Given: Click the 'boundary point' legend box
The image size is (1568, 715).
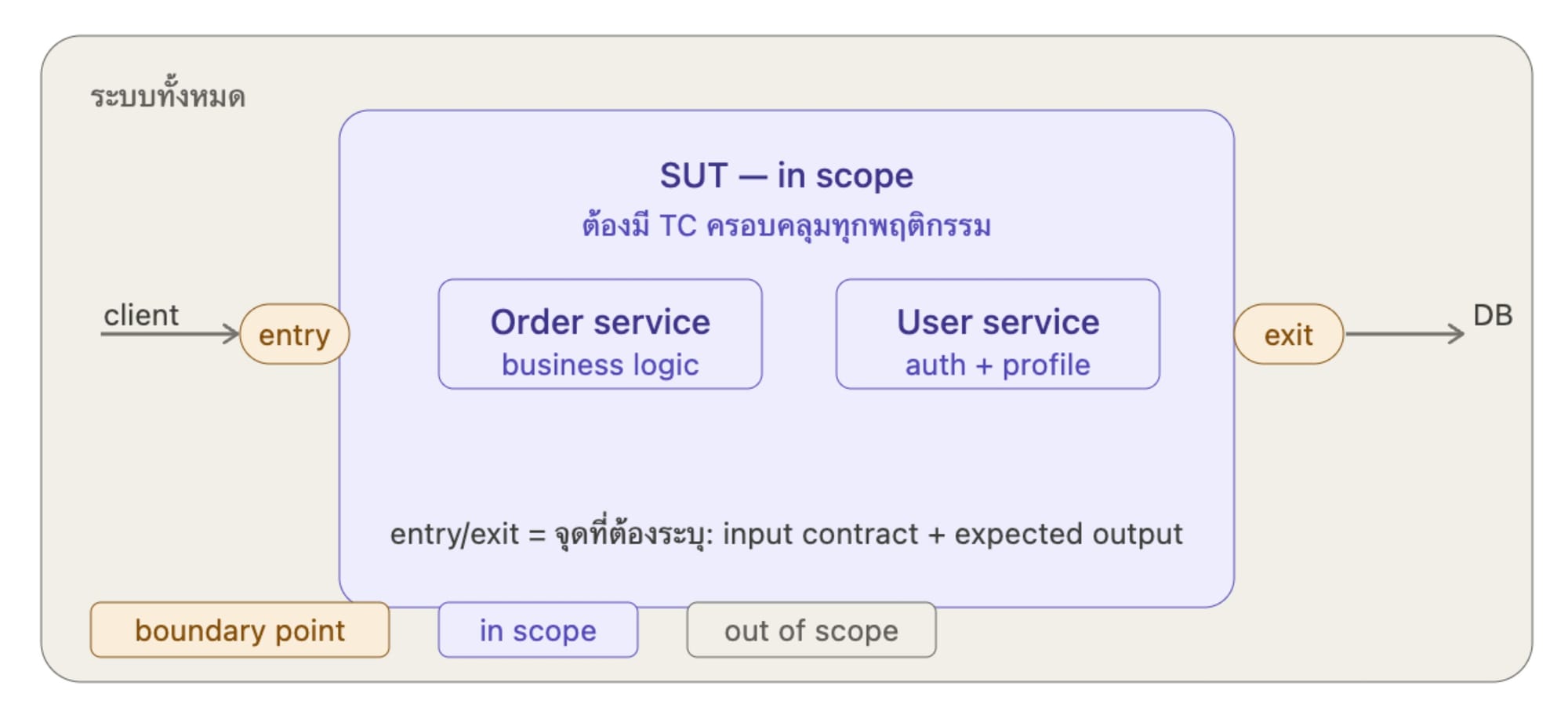Looking at the screenshot, I should pos(239,630).
